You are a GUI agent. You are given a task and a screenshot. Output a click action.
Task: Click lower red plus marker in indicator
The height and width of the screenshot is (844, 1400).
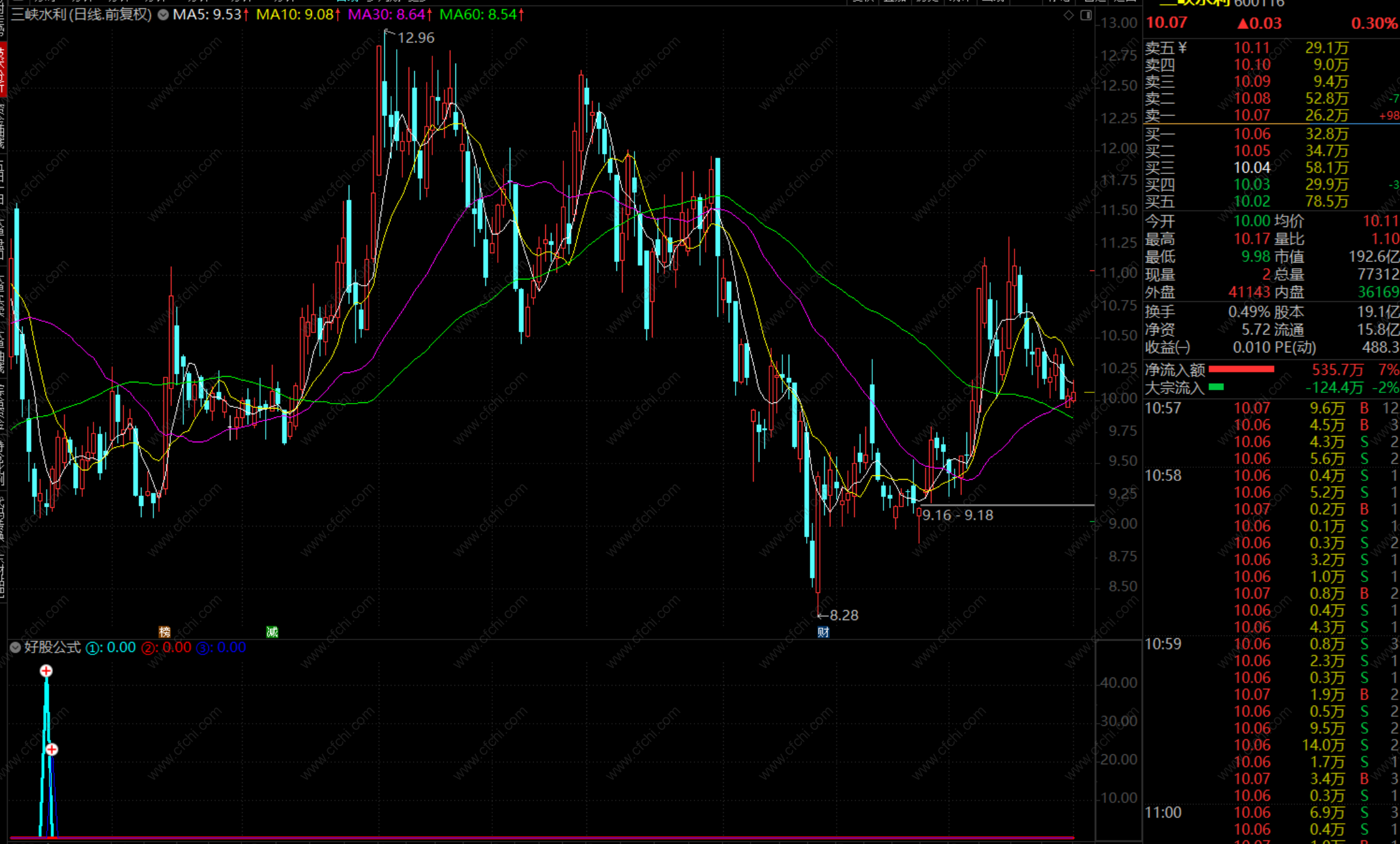[x=52, y=749]
